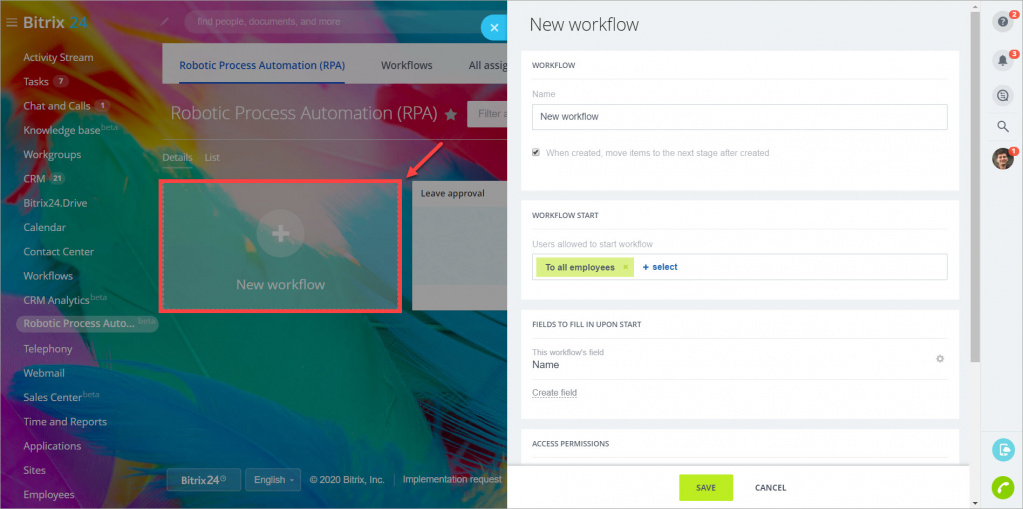Open Webmail in sidebar
This screenshot has height=509, width=1023.
tap(44, 373)
